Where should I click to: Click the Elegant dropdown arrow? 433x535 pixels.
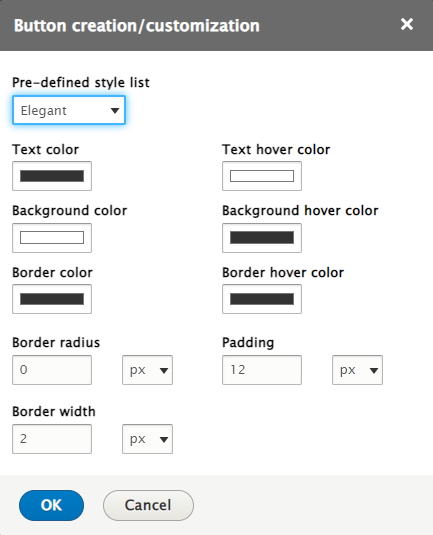pos(115,111)
